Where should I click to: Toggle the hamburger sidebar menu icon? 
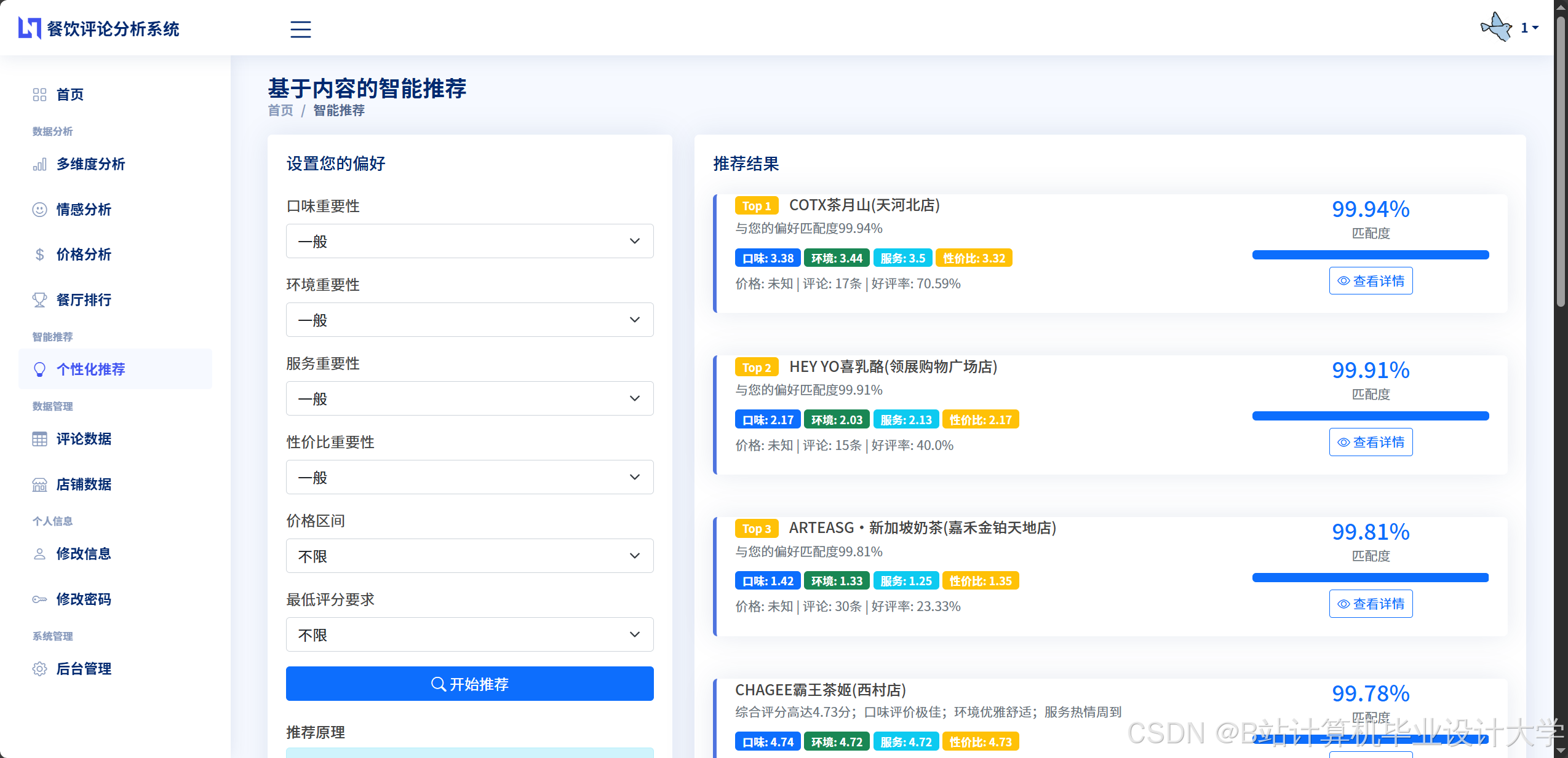pos(300,29)
